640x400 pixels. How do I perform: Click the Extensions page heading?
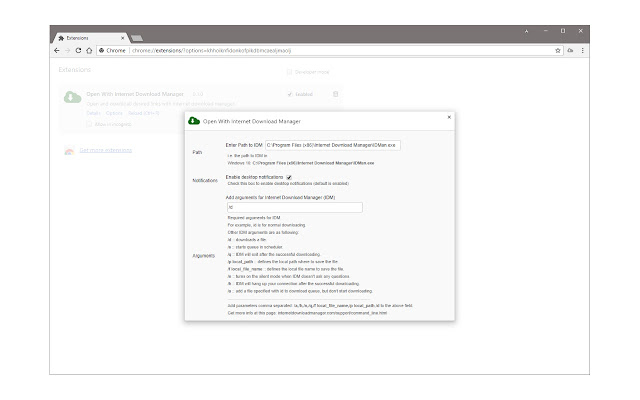click(74, 70)
